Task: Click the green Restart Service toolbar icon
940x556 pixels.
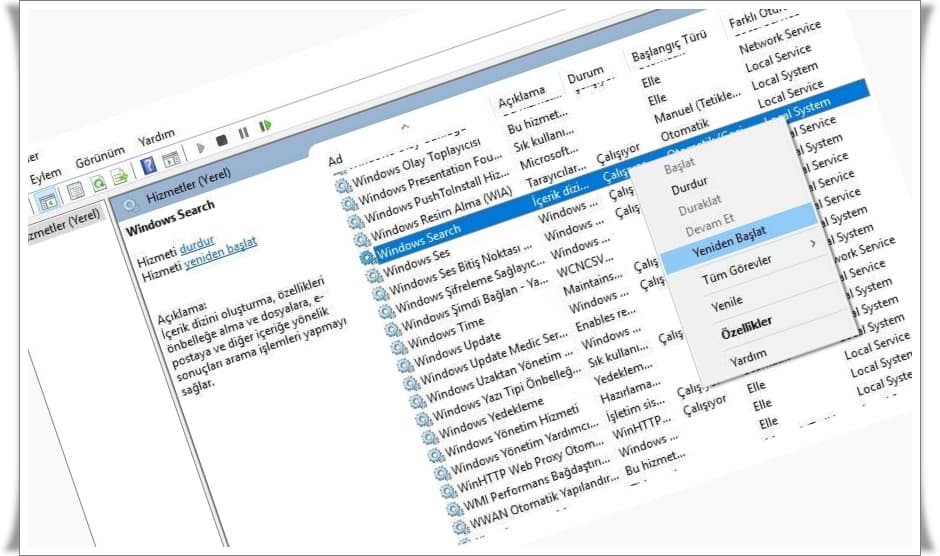Action: coord(265,125)
